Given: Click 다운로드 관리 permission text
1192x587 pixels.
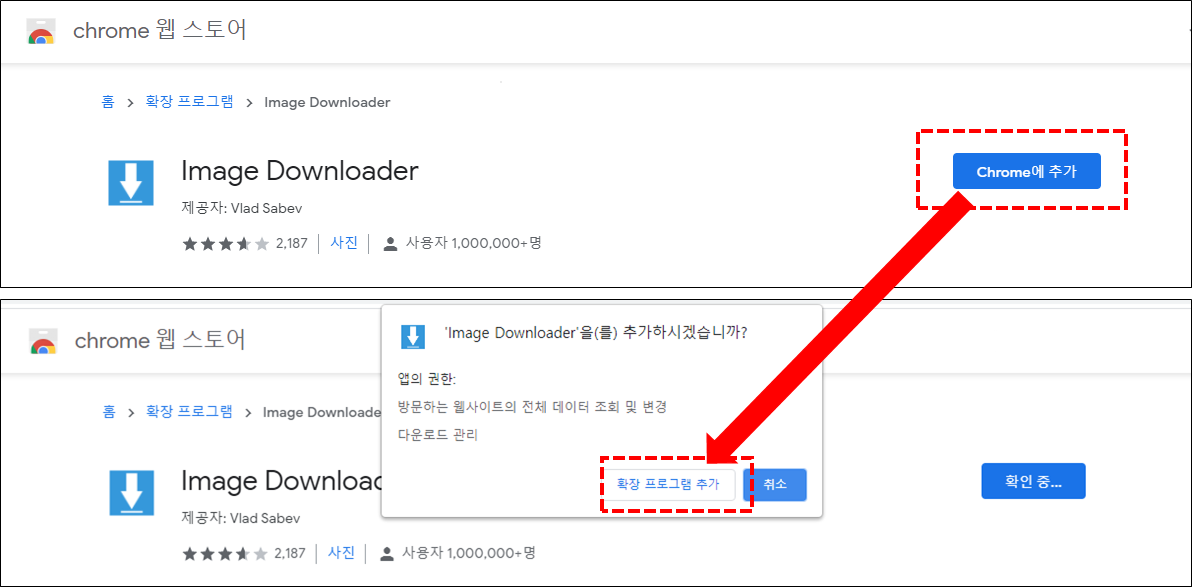Looking at the screenshot, I should pos(437,435).
